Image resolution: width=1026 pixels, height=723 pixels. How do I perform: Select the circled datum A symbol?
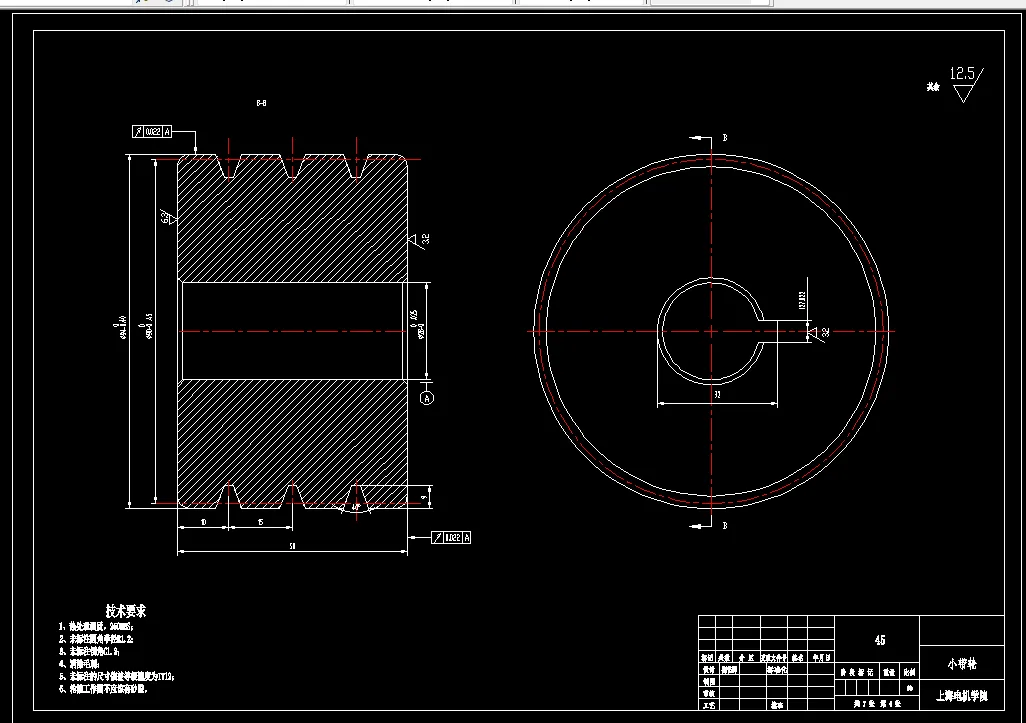(427, 398)
